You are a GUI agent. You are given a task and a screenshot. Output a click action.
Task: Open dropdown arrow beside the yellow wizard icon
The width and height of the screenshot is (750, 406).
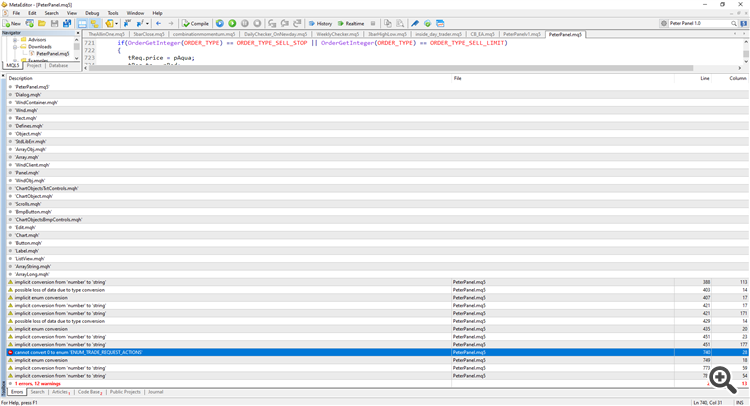[x=116, y=23]
